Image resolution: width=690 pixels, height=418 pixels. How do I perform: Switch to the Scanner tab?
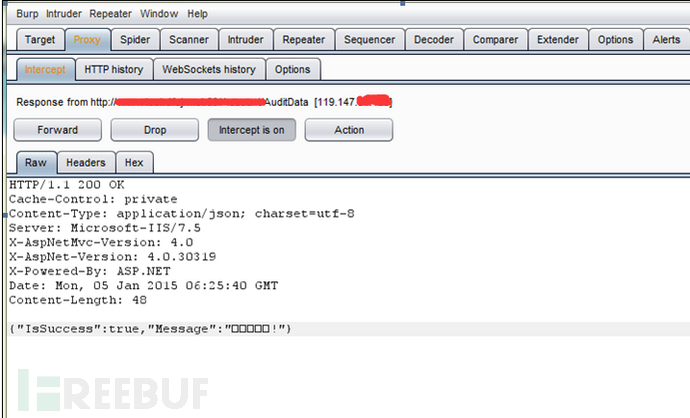point(189,40)
